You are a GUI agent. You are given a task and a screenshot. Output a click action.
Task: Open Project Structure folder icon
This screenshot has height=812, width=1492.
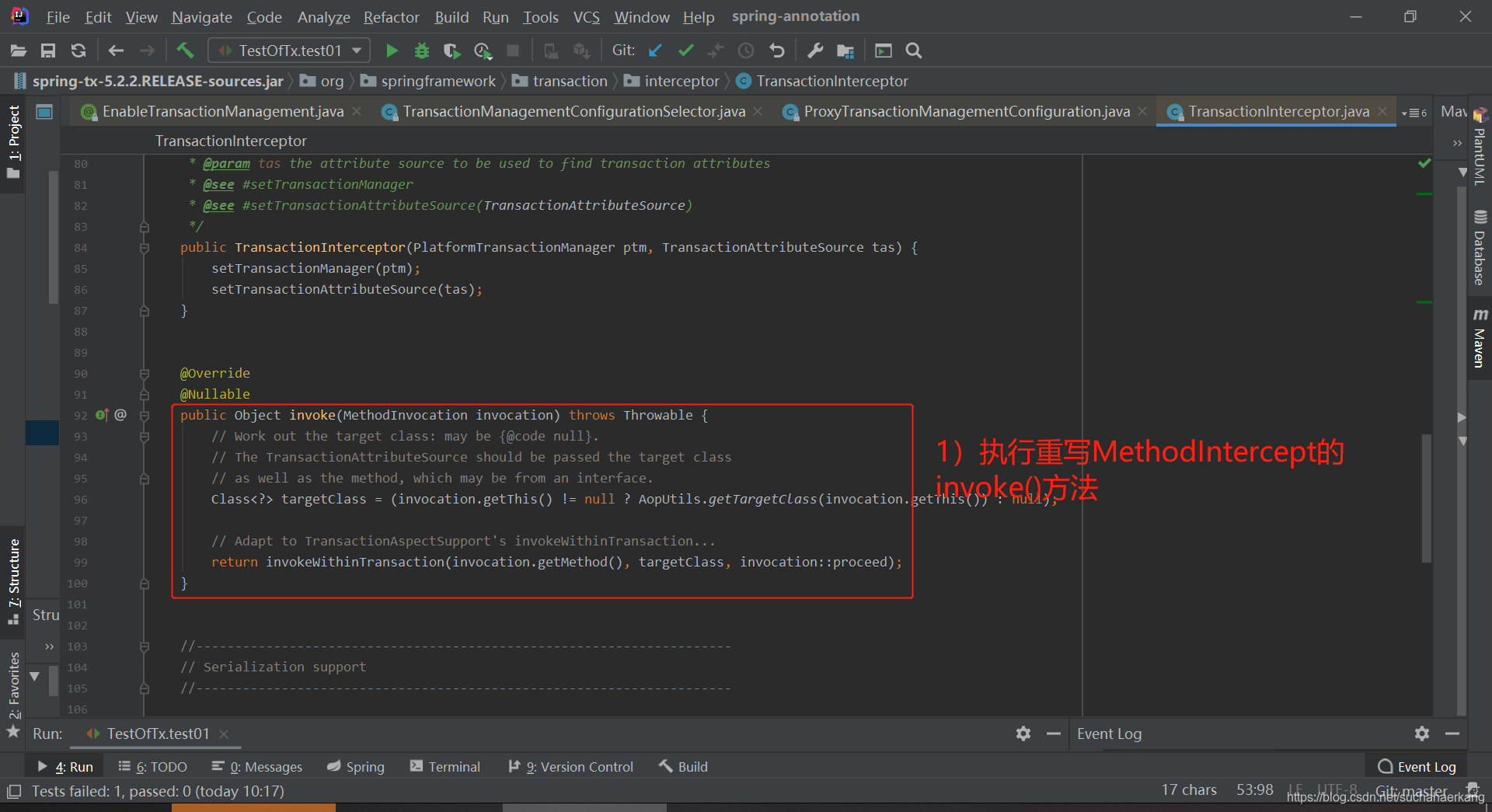pyautogui.click(x=845, y=51)
